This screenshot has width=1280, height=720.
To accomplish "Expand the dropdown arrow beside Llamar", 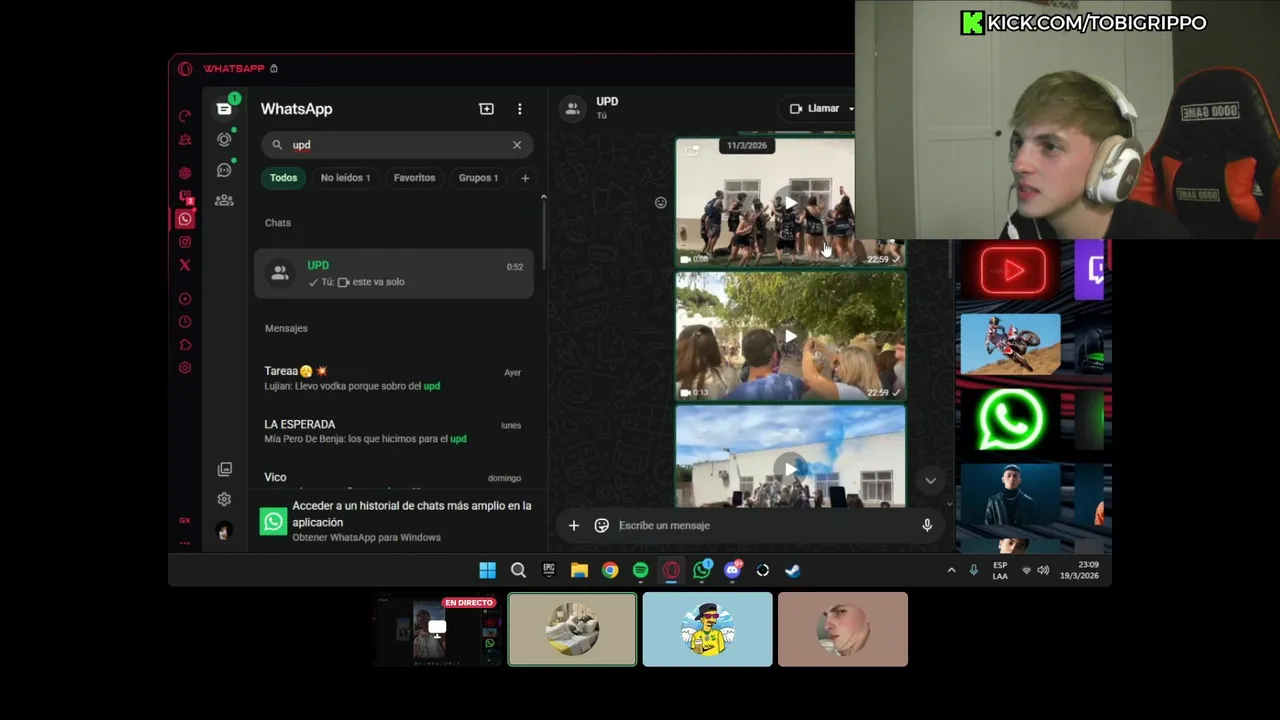I will pos(851,109).
